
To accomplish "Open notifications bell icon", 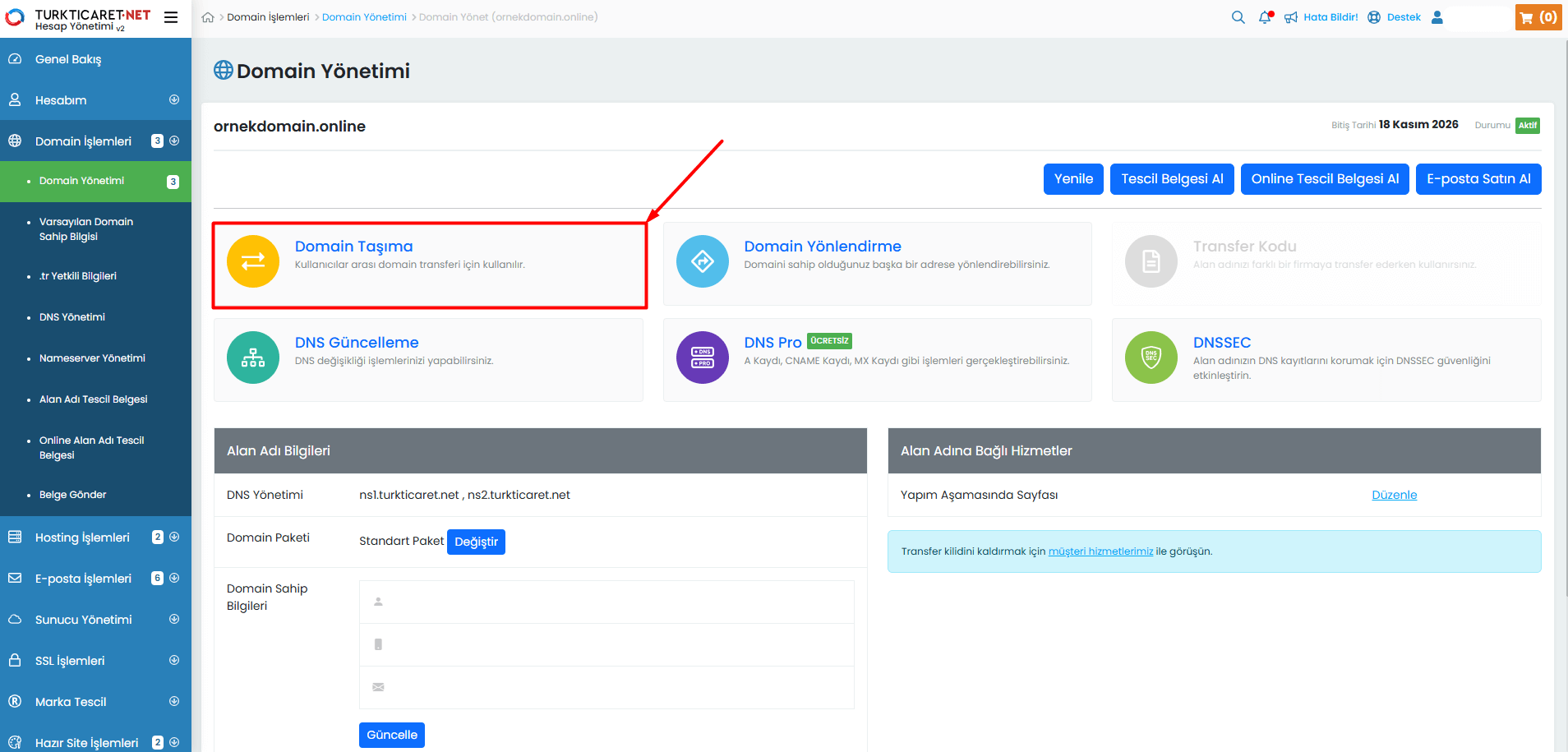I will pos(1265,17).
